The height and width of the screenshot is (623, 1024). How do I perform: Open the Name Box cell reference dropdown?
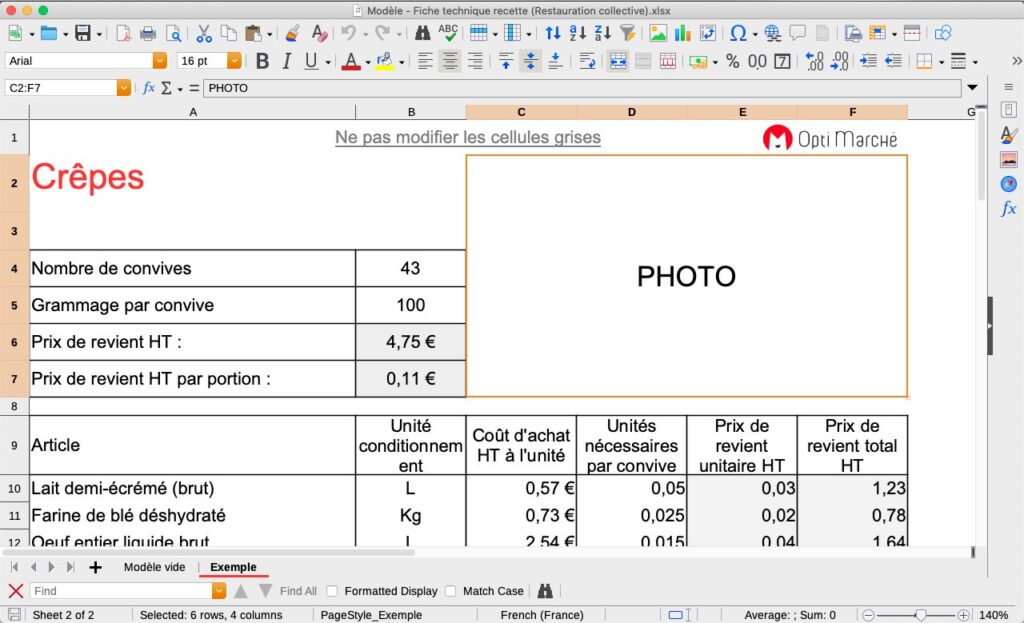point(124,88)
